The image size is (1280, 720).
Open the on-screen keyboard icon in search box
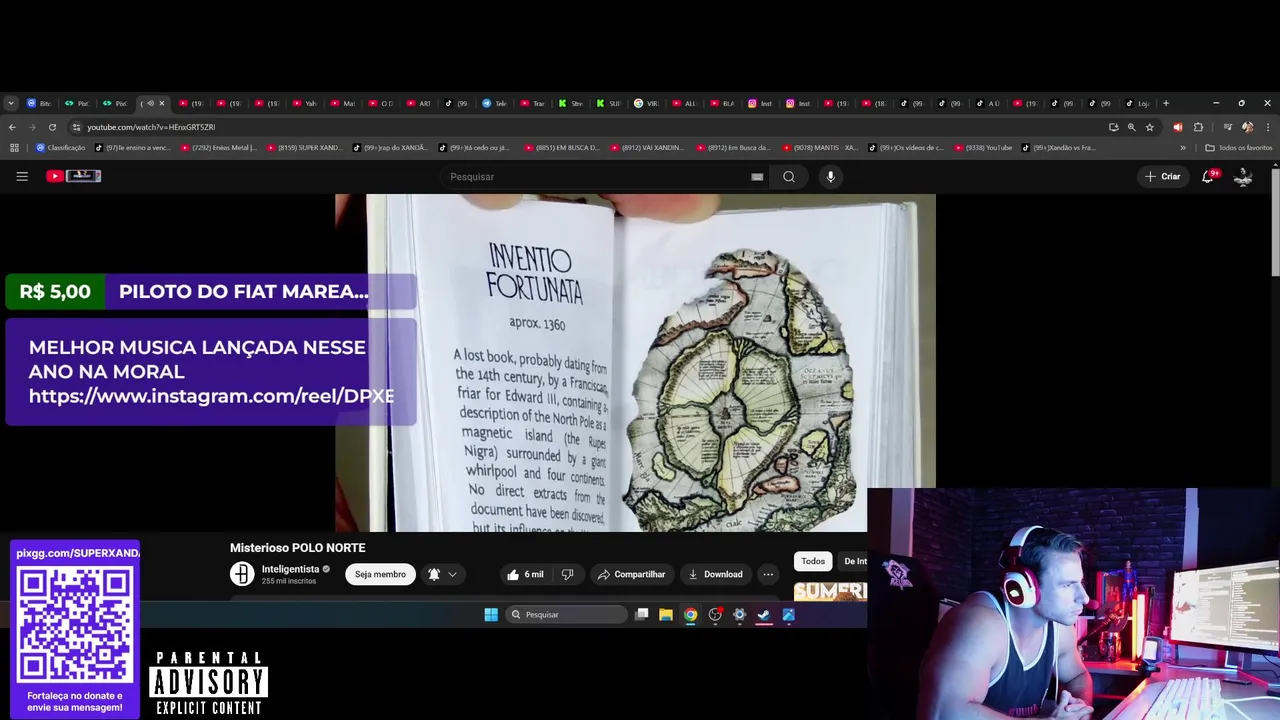click(757, 177)
